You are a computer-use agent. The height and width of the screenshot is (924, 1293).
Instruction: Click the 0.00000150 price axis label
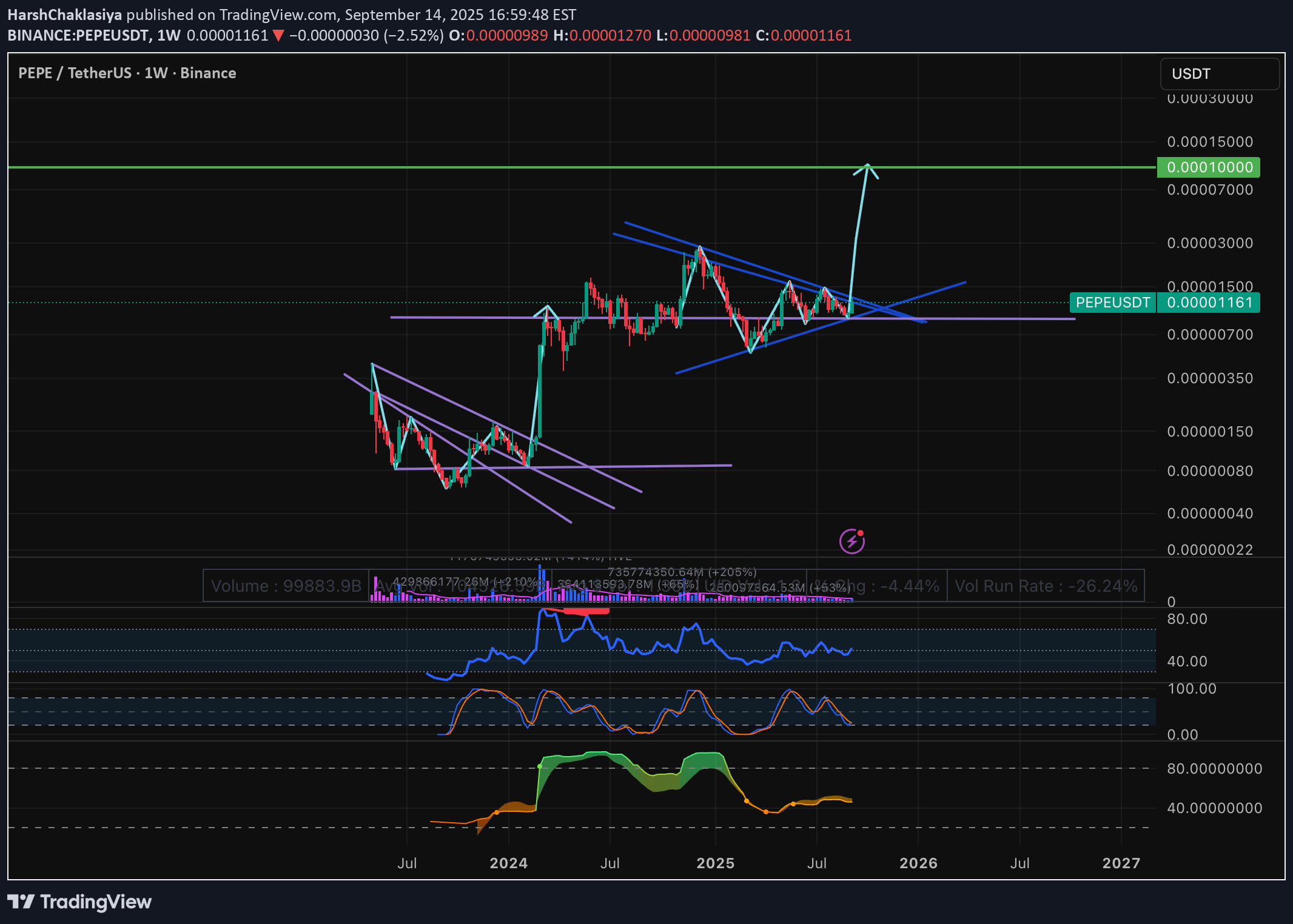1210,432
